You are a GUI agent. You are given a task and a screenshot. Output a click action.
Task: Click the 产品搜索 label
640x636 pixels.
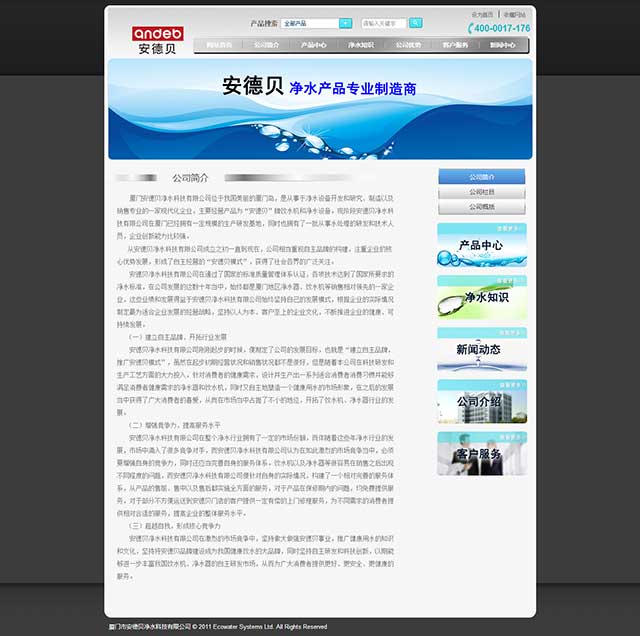point(264,23)
